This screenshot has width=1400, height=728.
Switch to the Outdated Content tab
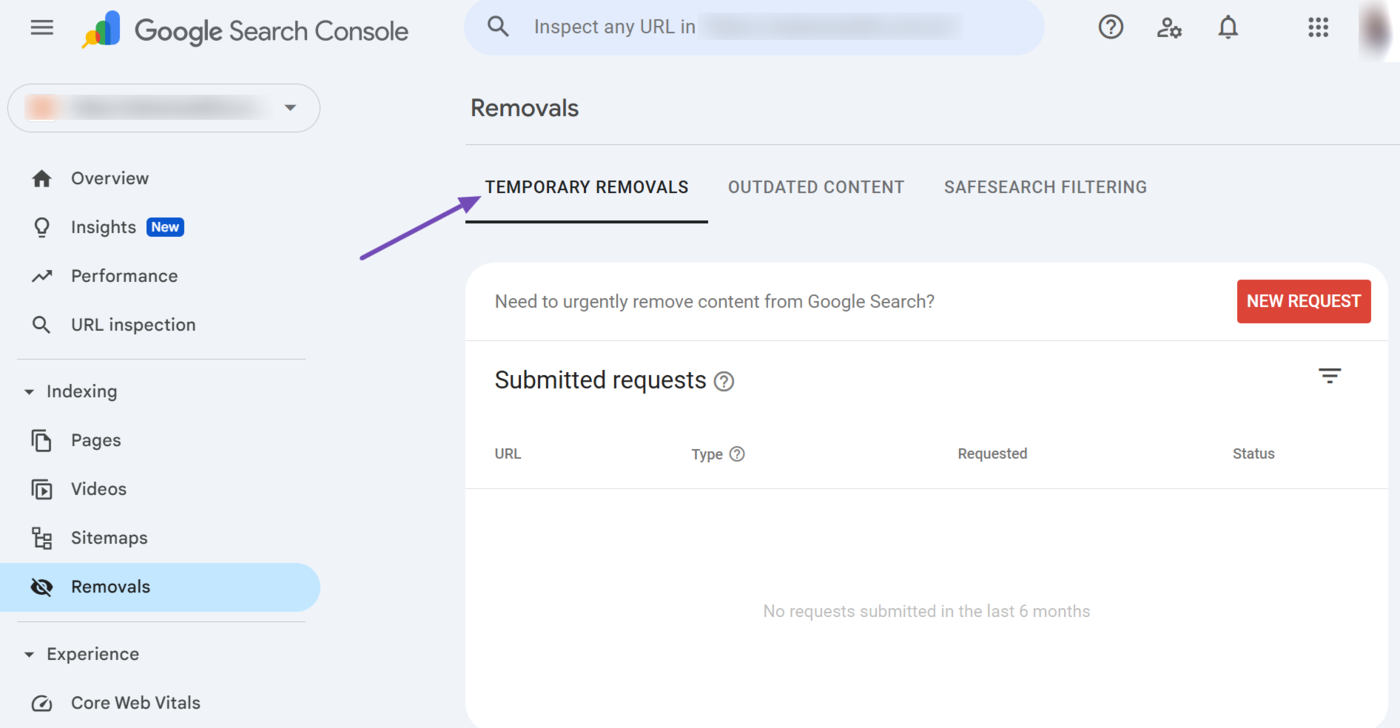pyautogui.click(x=816, y=187)
